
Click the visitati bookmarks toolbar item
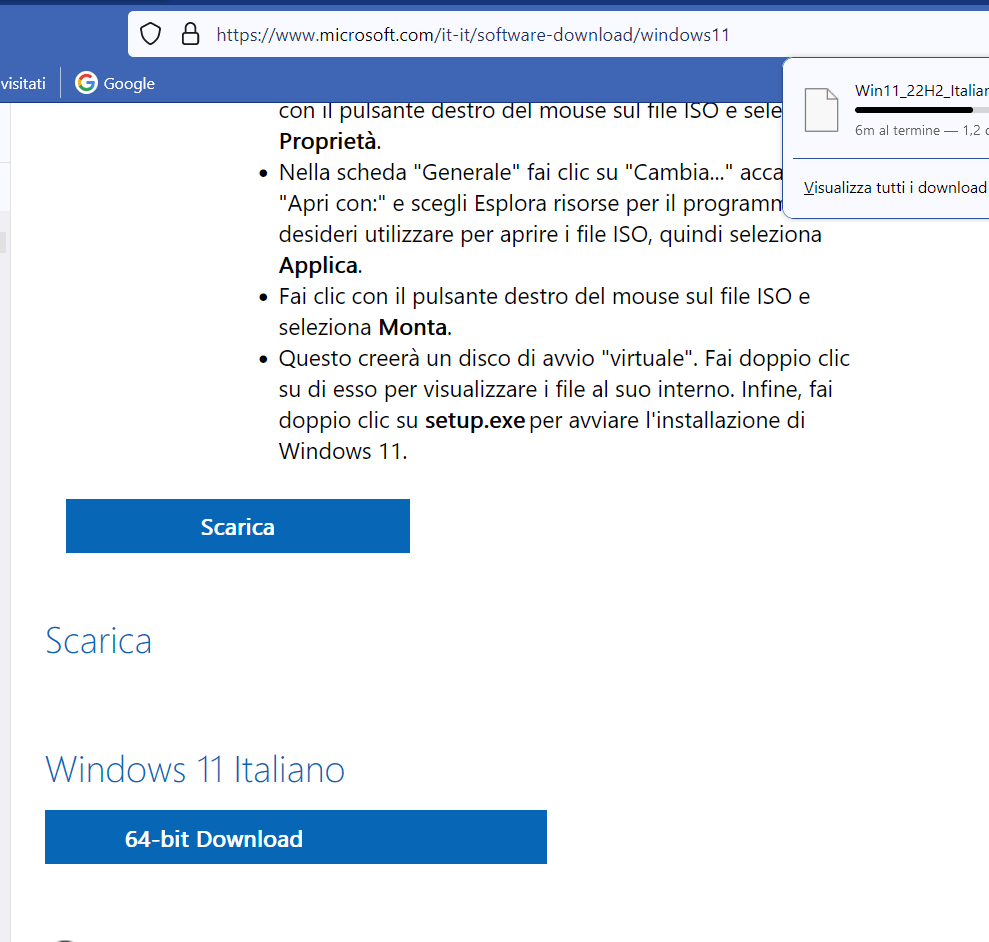pyautogui.click(x=23, y=83)
